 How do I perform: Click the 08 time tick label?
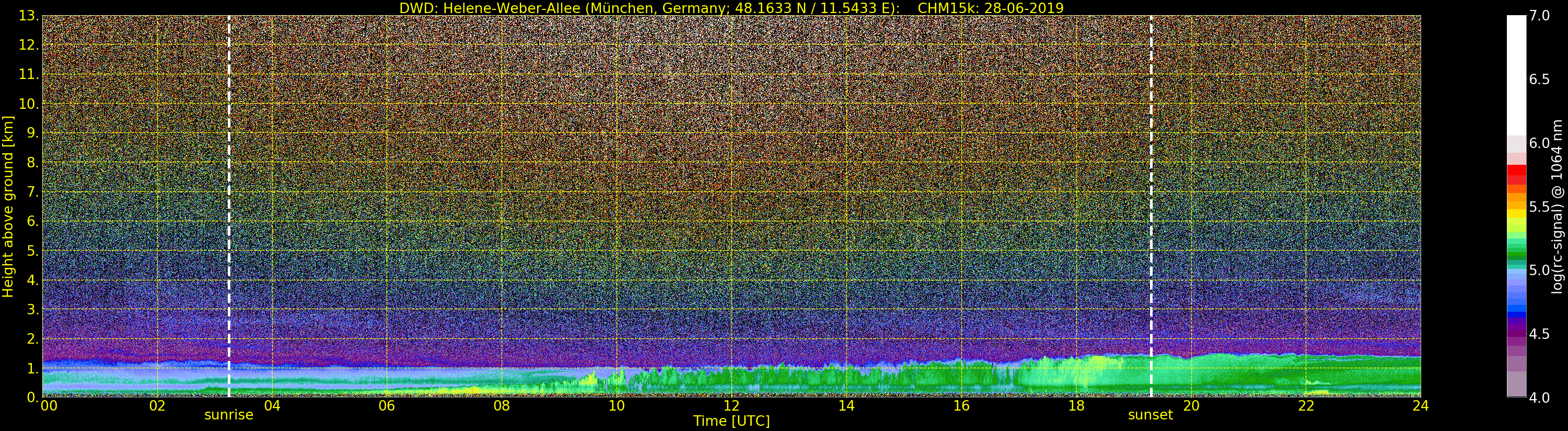click(x=502, y=405)
